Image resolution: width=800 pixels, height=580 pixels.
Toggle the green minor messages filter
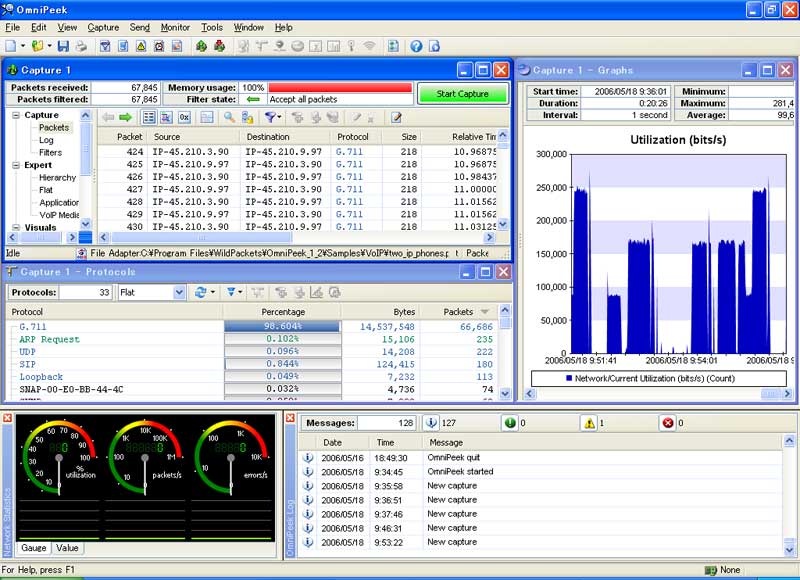[x=510, y=423]
